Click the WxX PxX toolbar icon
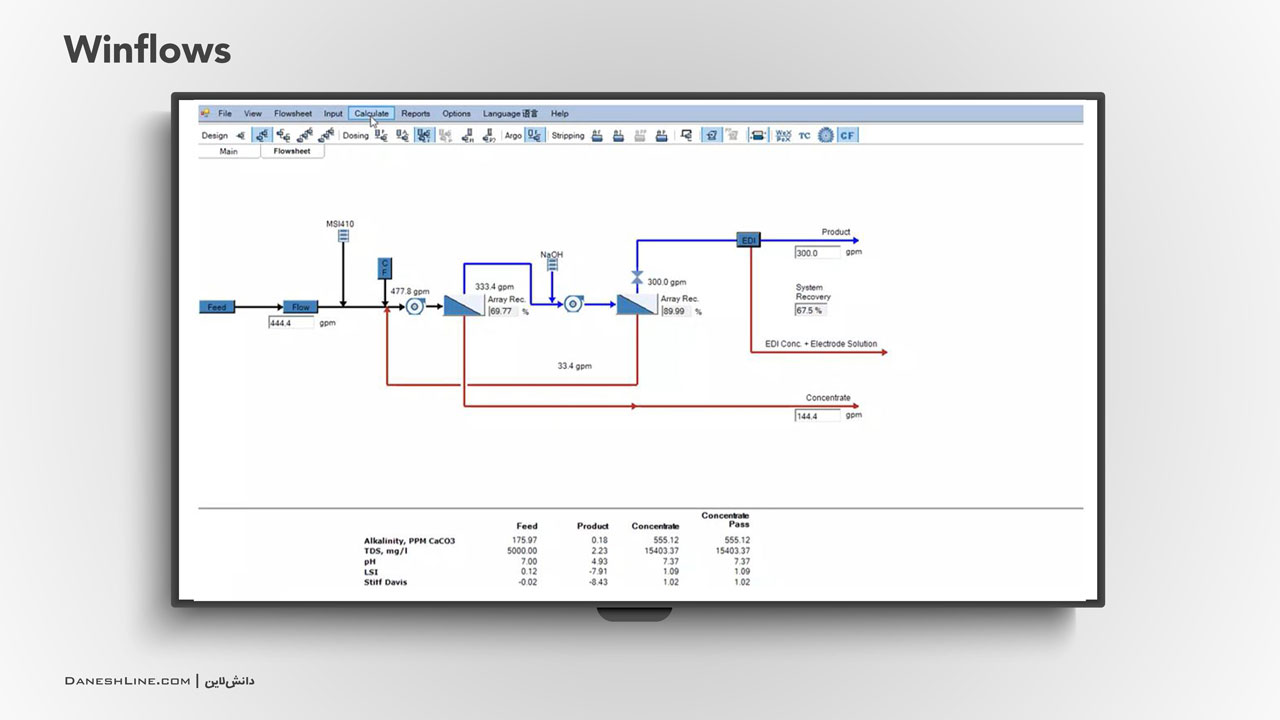Viewport: 1280px width, 720px height. tap(783, 135)
